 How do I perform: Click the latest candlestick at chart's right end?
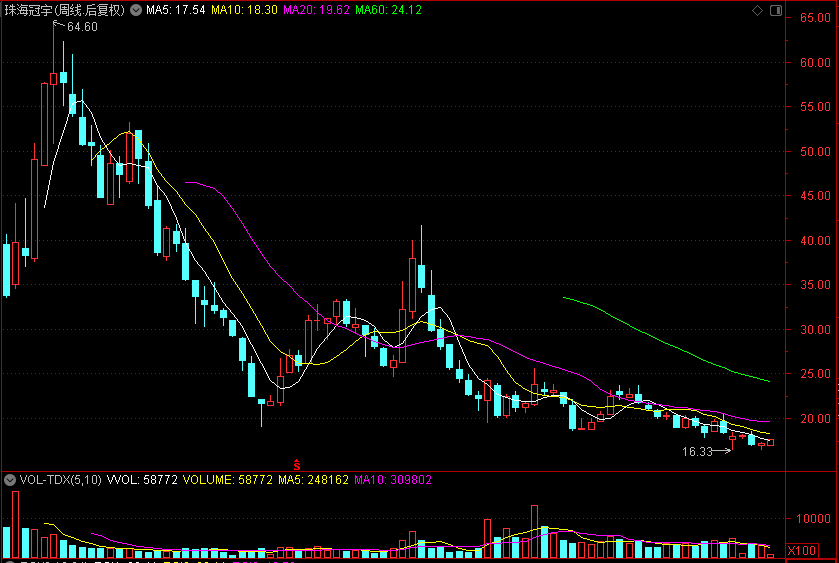[x=771, y=443]
